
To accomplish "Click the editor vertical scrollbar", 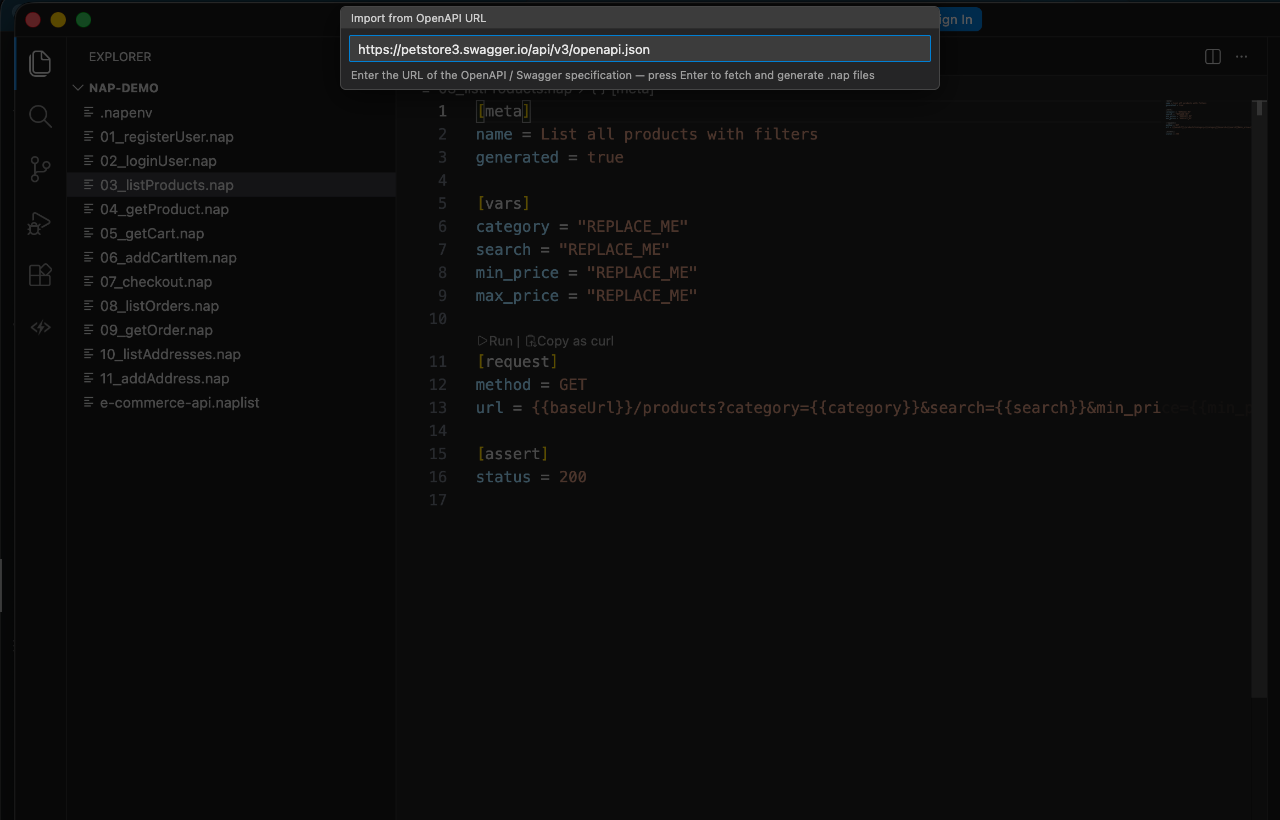I will click(1259, 398).
